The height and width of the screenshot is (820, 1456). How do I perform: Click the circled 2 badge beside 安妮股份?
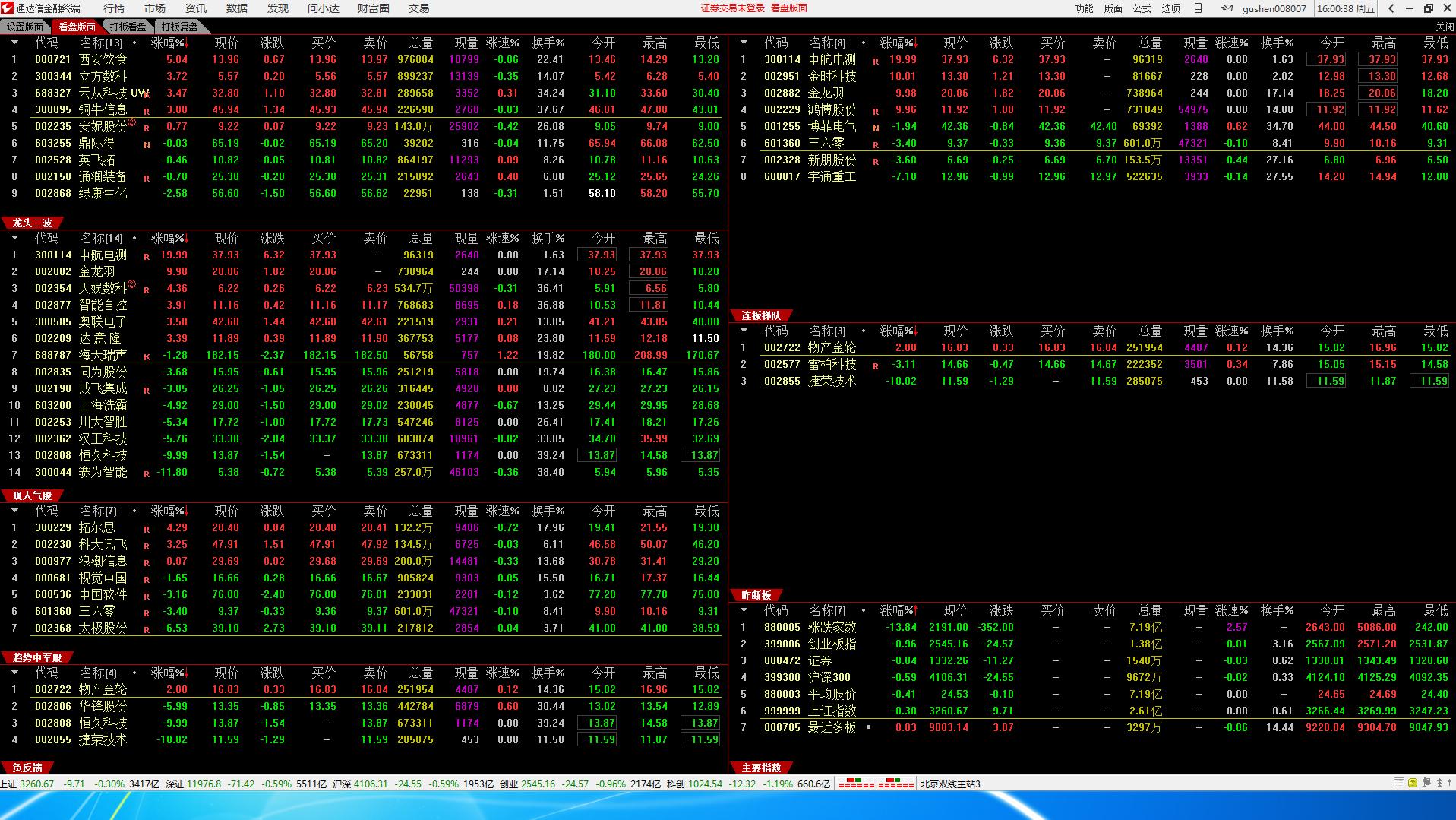tap(131, 122)
